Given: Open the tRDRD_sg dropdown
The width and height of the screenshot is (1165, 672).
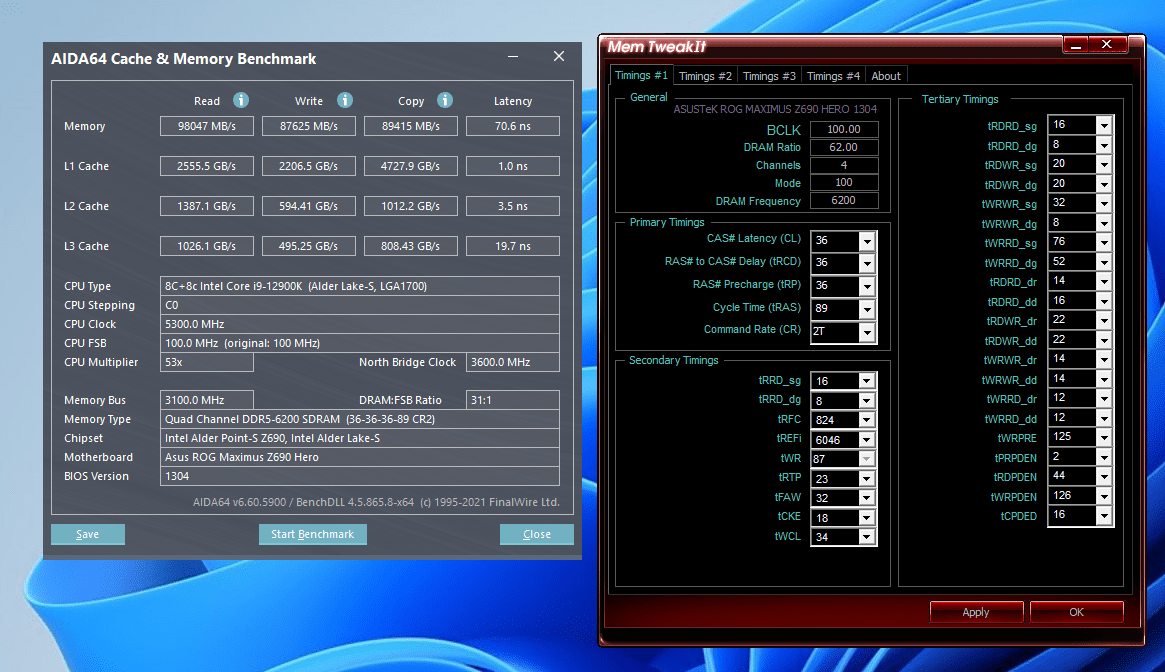Looking at the screenshot, I should 1104,126.
